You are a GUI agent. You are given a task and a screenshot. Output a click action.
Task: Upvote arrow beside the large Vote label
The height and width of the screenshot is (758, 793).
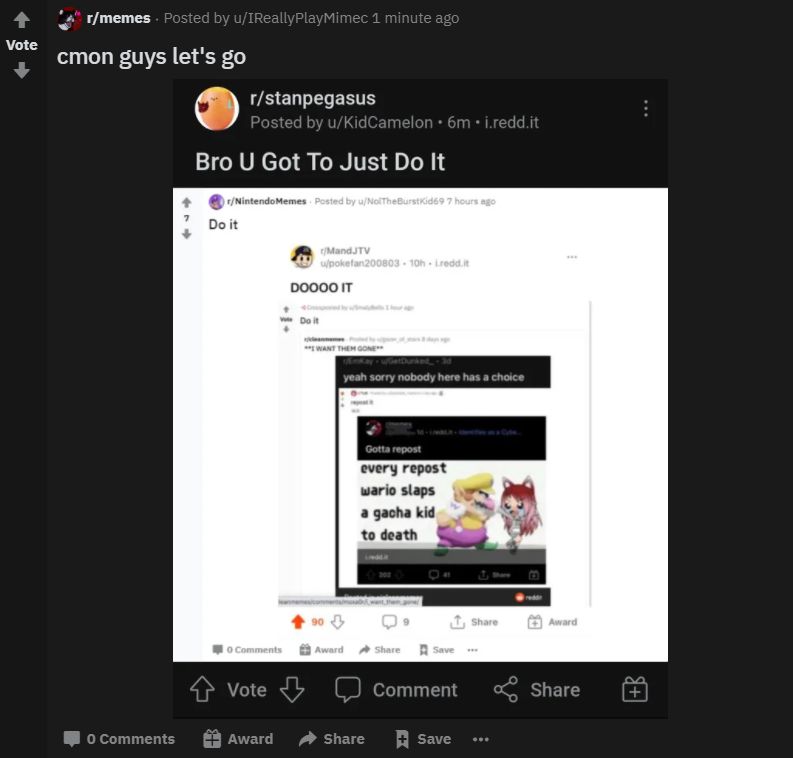click(202, 690)
